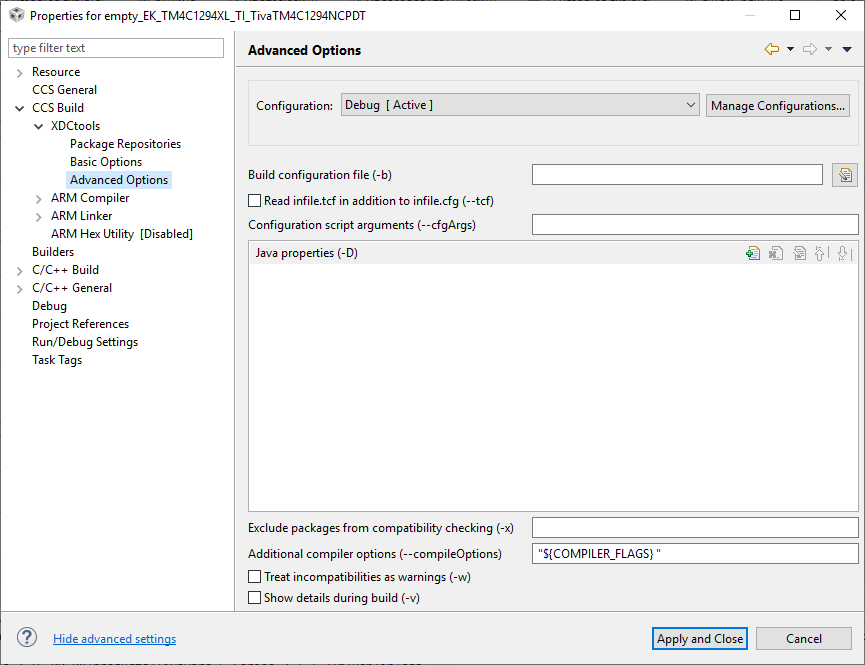Viewport: 865px width, 665px height.
Task: Click the move down Java property icon
Action: tap(843, 254)
